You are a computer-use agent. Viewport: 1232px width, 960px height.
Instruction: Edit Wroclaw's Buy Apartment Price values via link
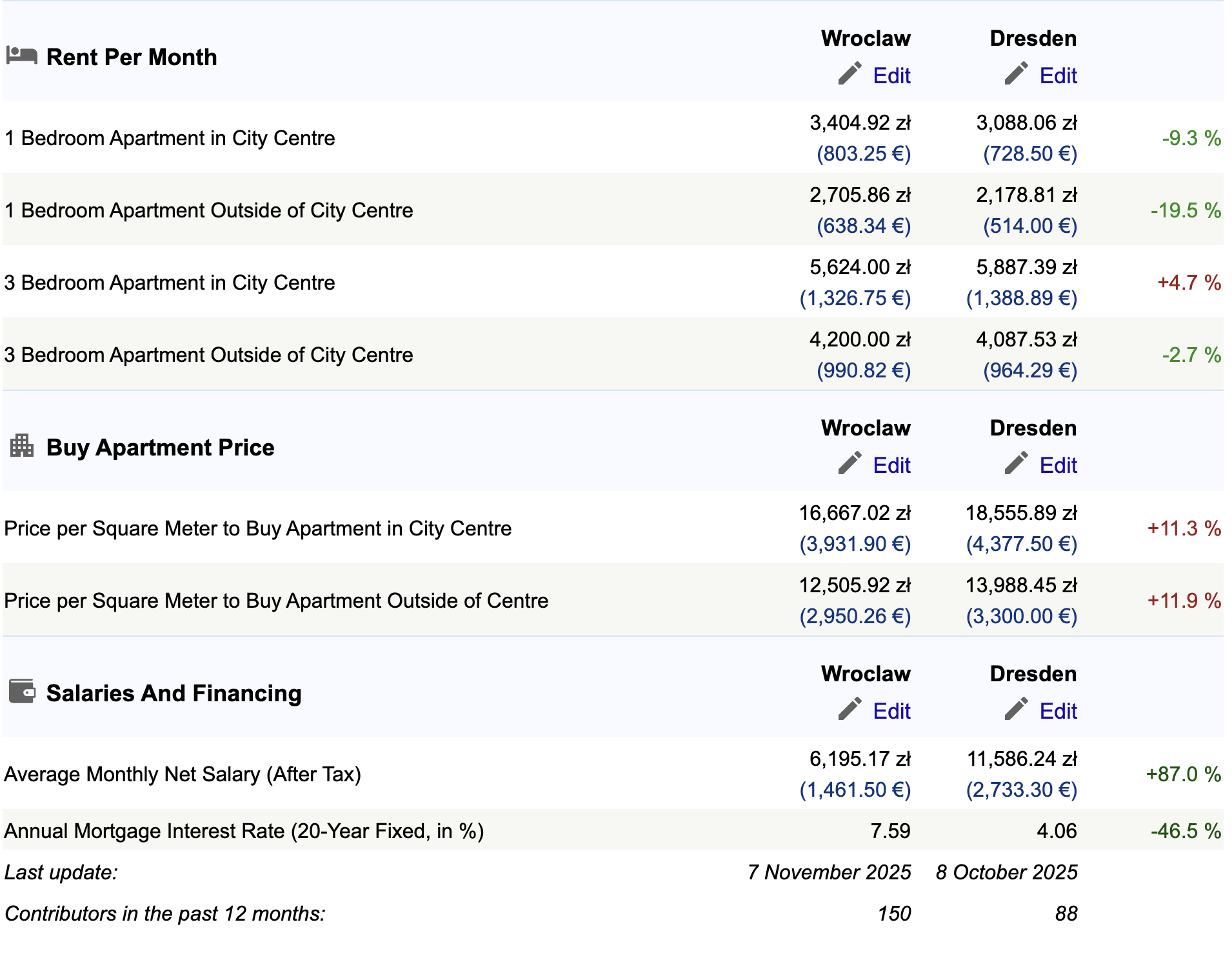pos(891,466)
